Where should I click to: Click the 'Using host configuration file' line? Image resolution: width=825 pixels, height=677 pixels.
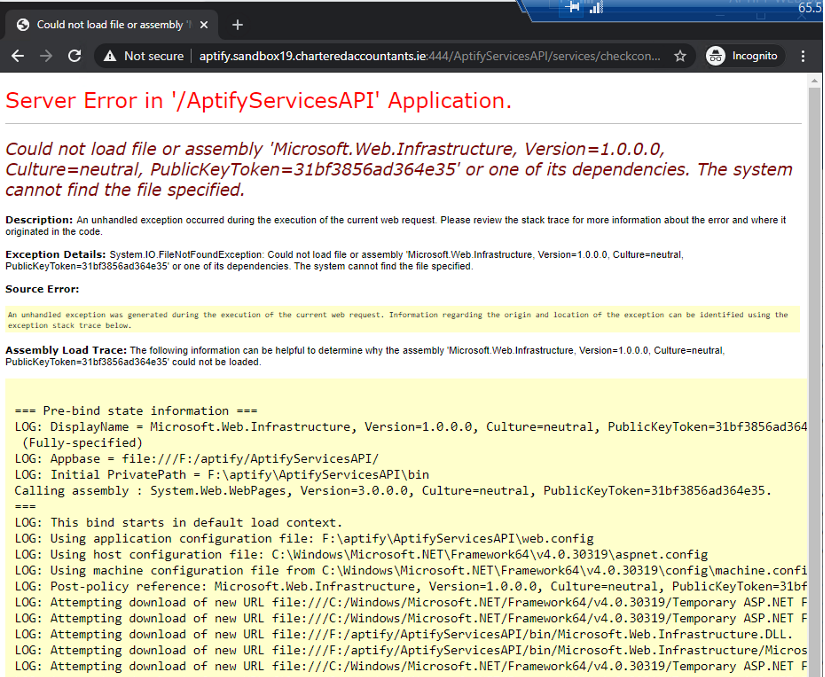tap(361, 554)
